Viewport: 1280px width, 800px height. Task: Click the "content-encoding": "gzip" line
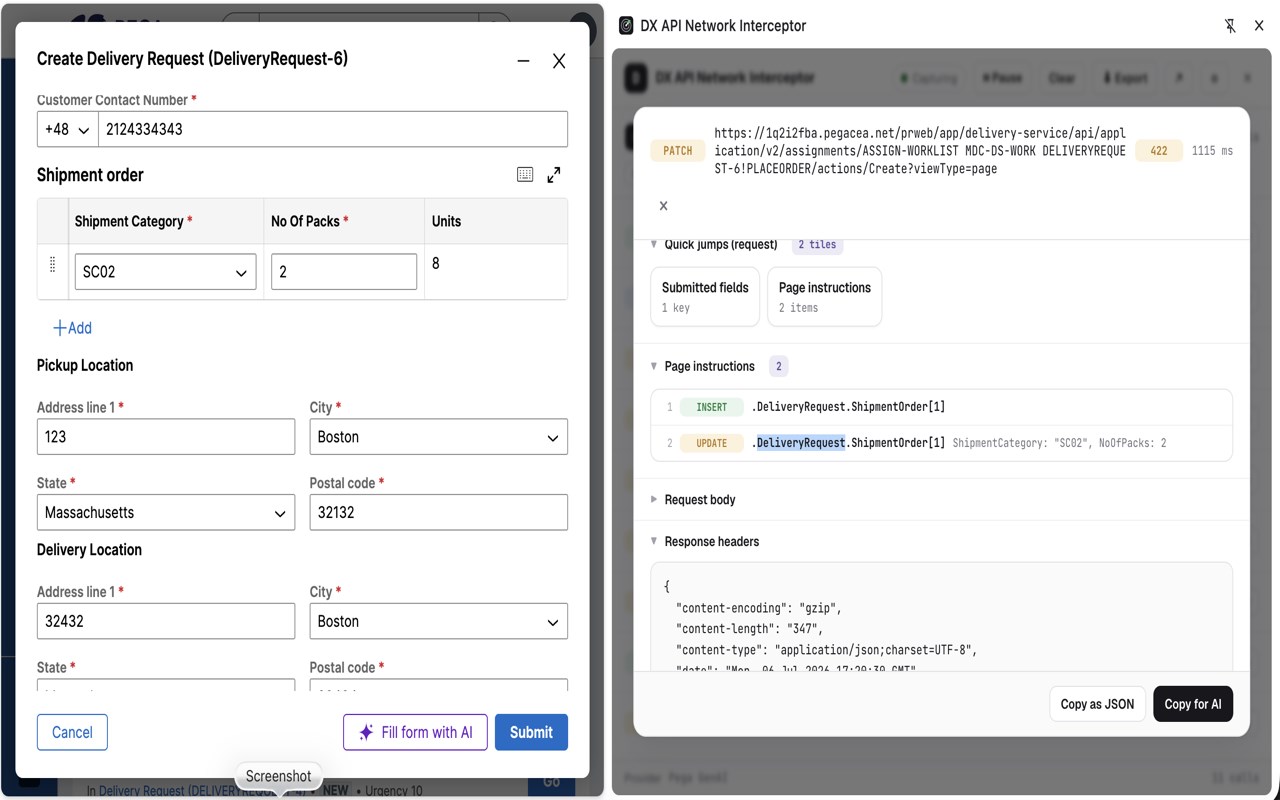pyautogui.click(x=758, y=608)
